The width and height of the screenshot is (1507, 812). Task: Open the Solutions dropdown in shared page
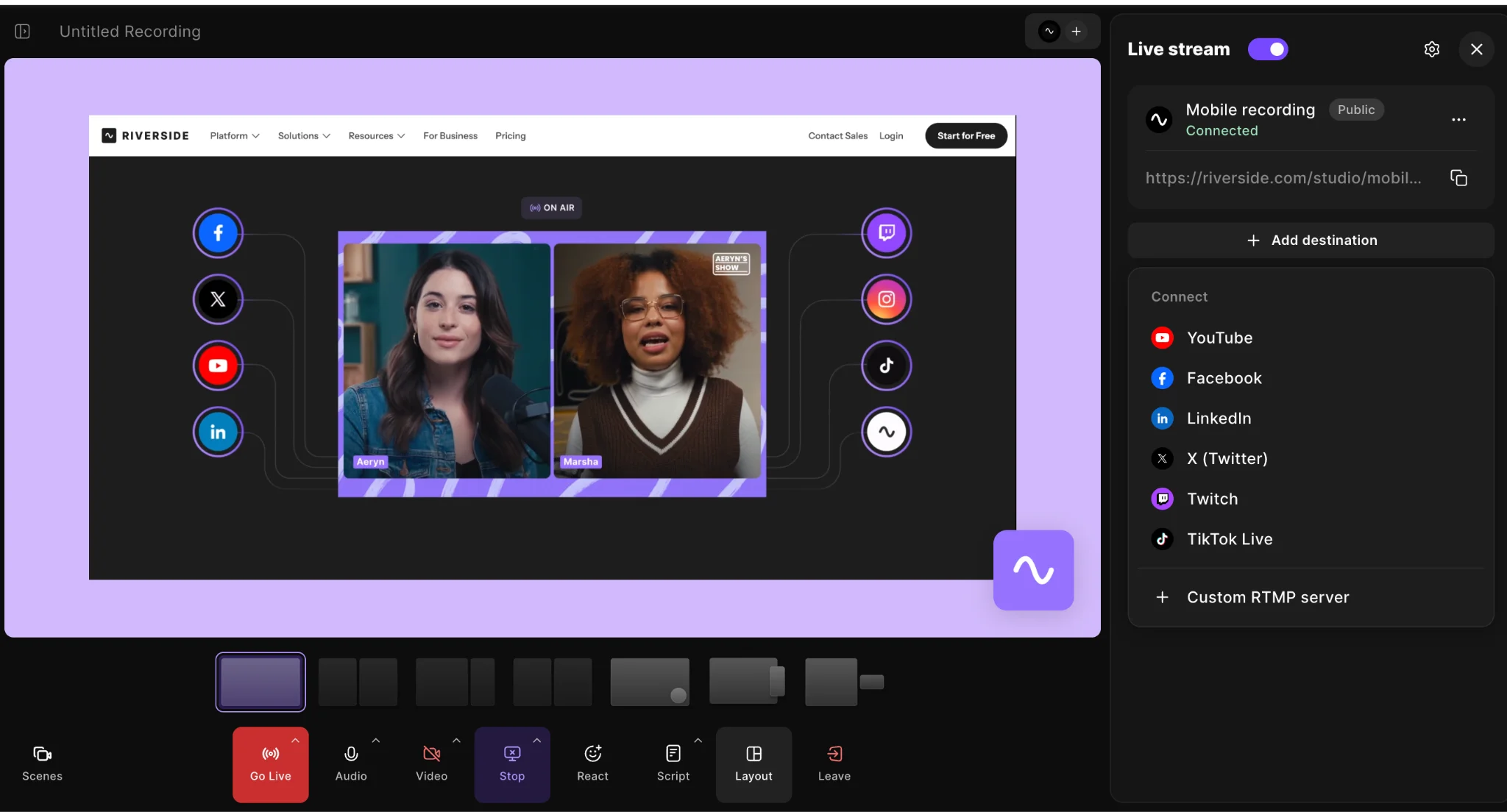[x=304, y=136]
